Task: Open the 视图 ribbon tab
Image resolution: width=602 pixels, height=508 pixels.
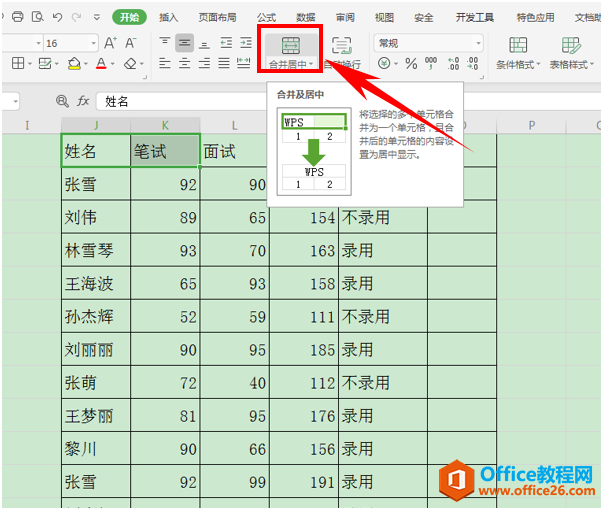Action: click(x=384, y=17)
